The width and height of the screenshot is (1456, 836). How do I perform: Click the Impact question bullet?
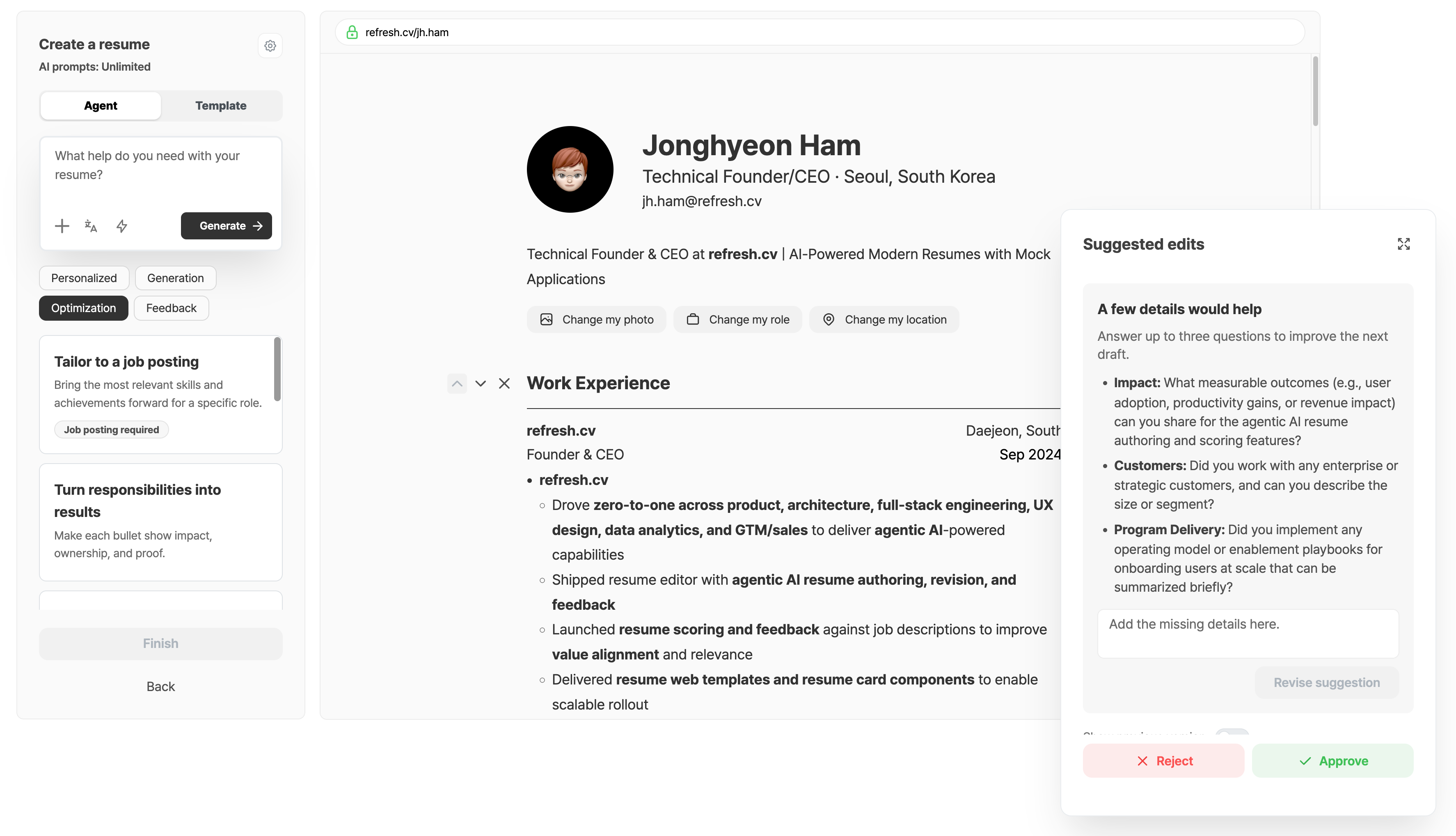click(1255, 412)
